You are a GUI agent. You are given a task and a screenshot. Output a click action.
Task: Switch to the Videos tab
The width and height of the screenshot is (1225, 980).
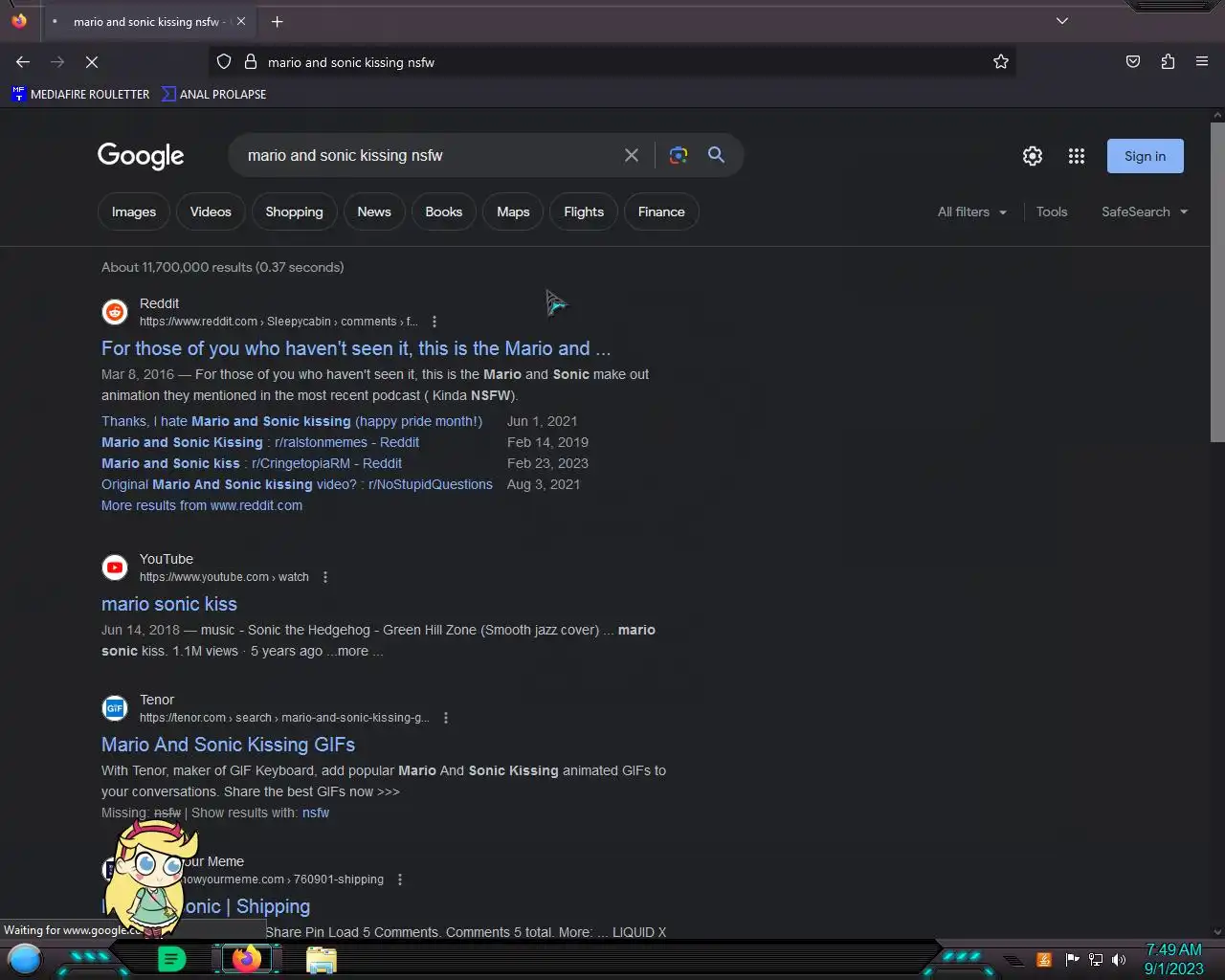click(211, 212)
